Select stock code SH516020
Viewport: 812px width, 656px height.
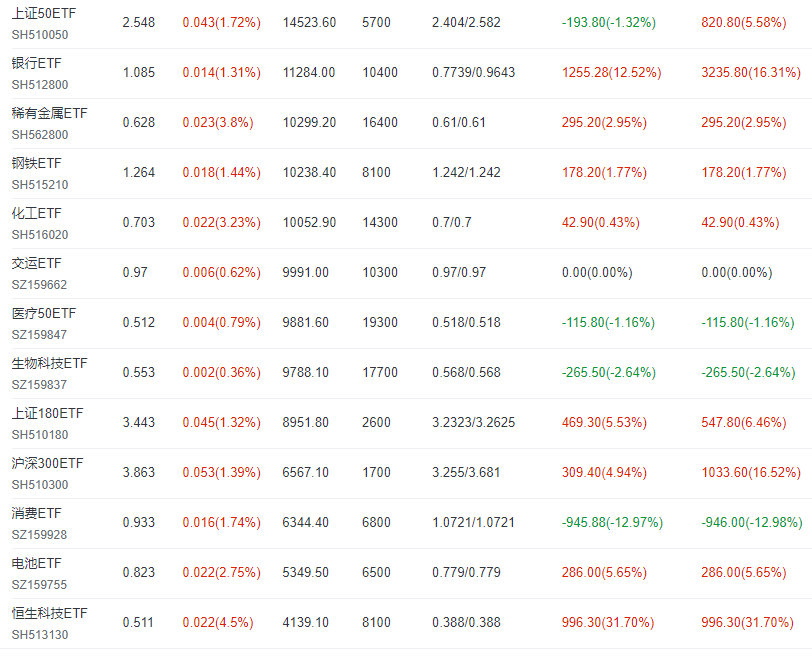click(x=40, y=235)
